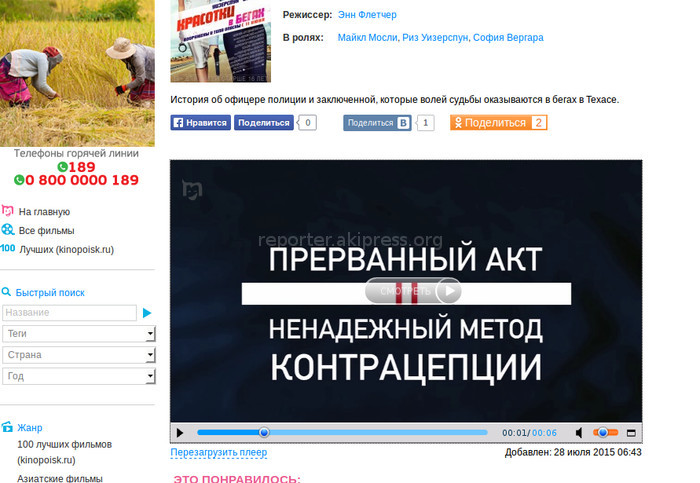The height and width of the screenshot is (483, 700).
Task: Open Лучших (kinopoisk.ru) list
Action: tap(67, 250)
